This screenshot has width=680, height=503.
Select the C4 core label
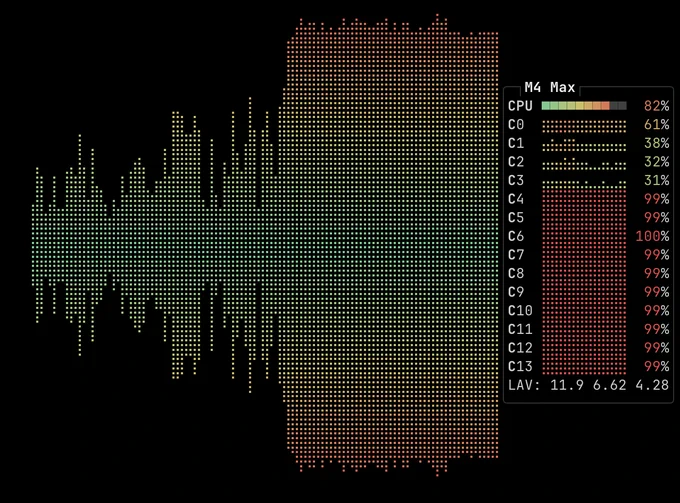coord(516,199)
